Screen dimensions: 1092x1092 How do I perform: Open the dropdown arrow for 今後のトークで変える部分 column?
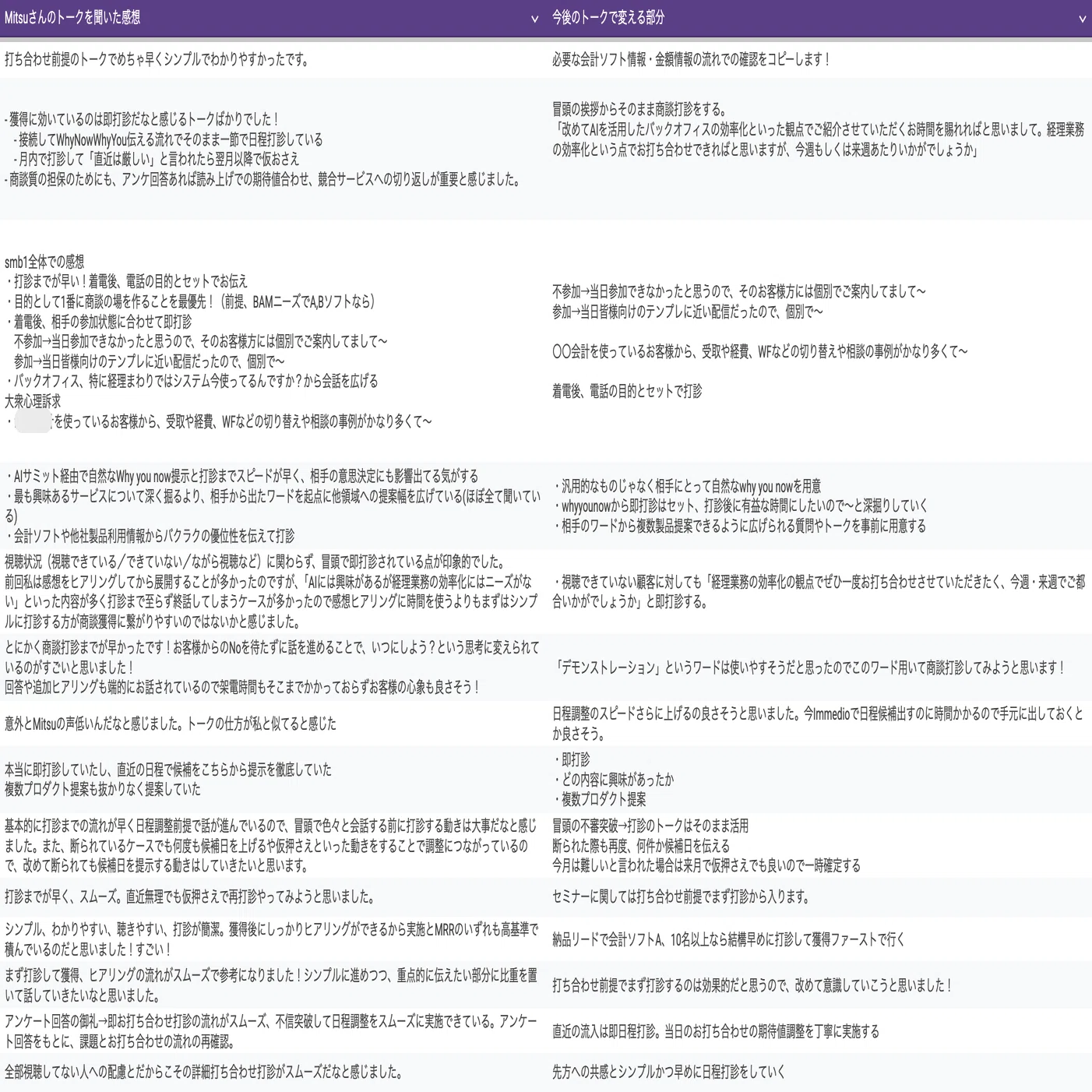1082,19
